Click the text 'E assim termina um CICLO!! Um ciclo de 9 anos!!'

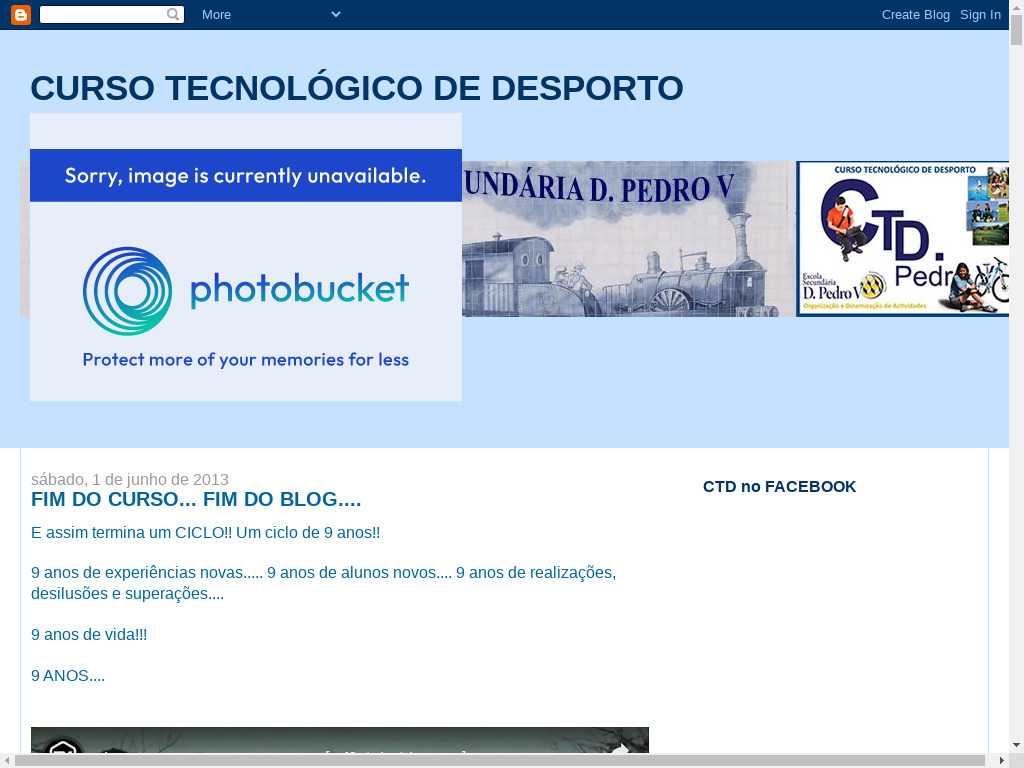point(206,533)
